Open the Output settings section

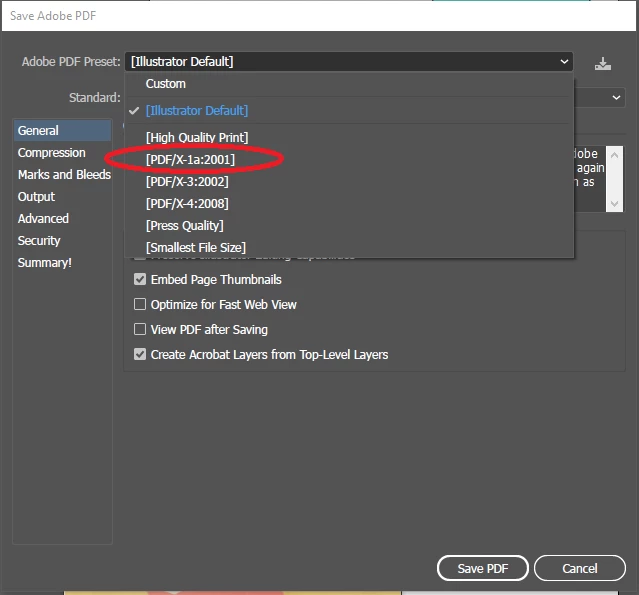pos(62,196)
